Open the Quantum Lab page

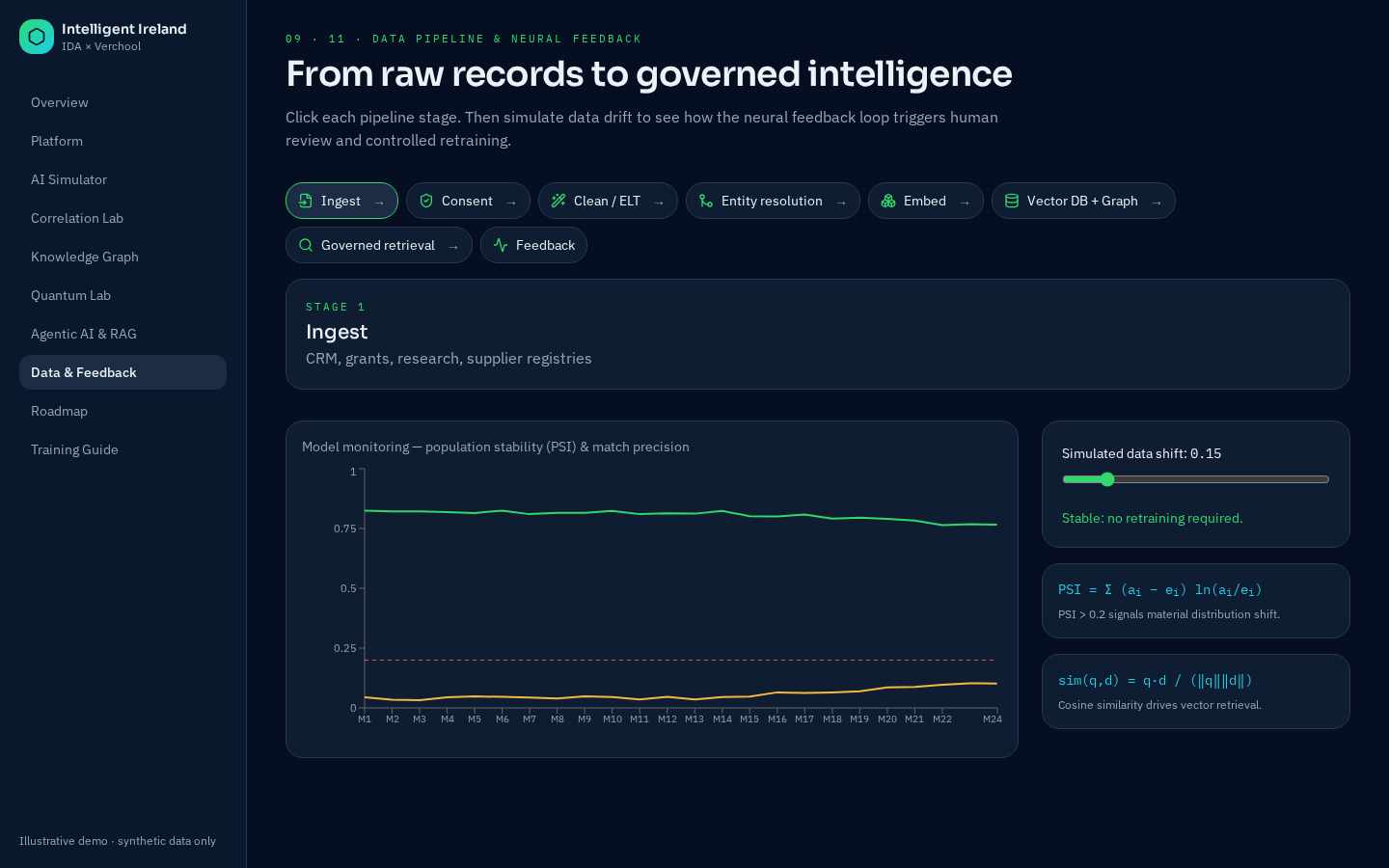[x=123, y=295]
